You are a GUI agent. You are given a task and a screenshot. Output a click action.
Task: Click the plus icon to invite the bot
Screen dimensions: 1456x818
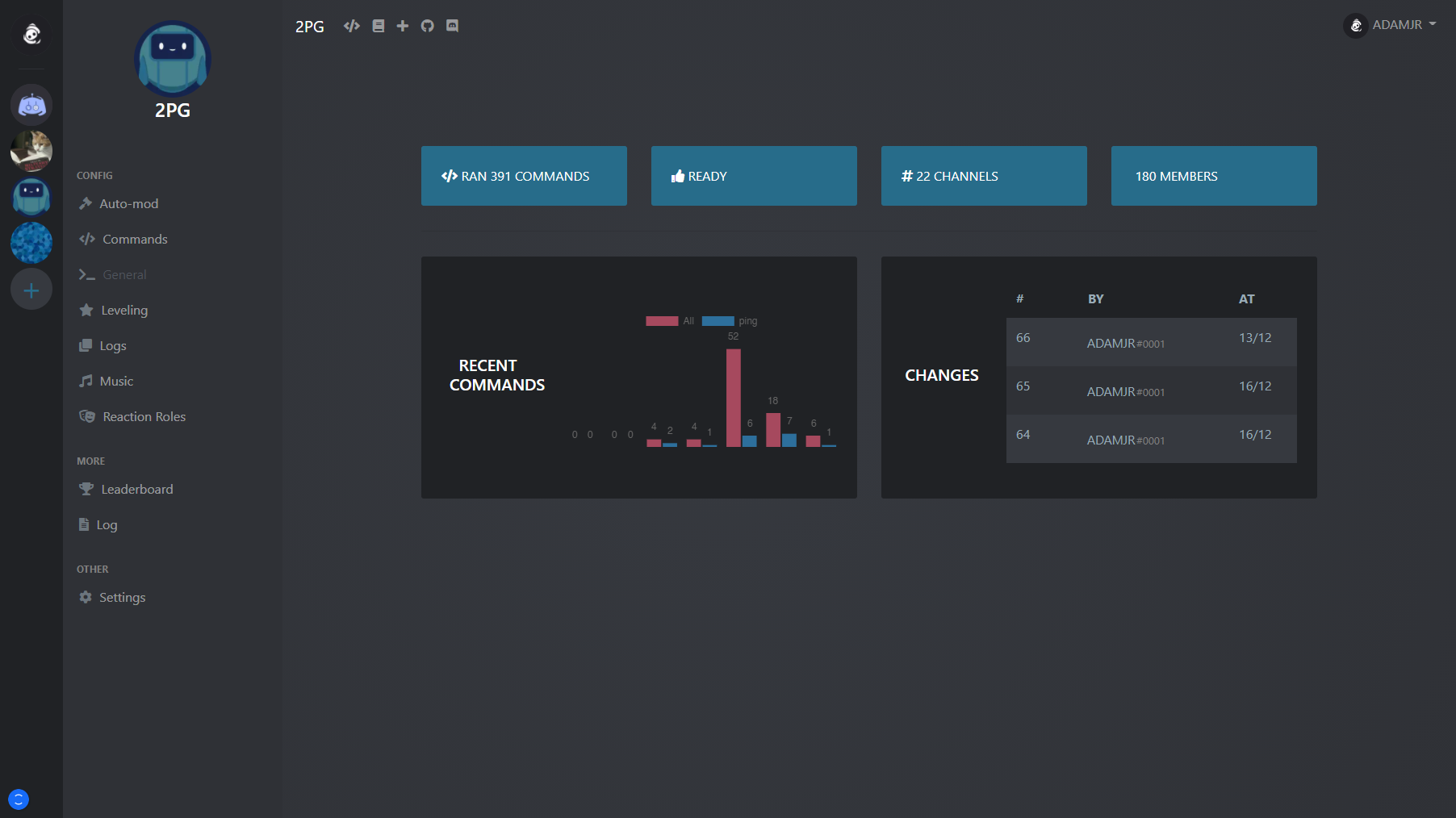pos(402,26)
